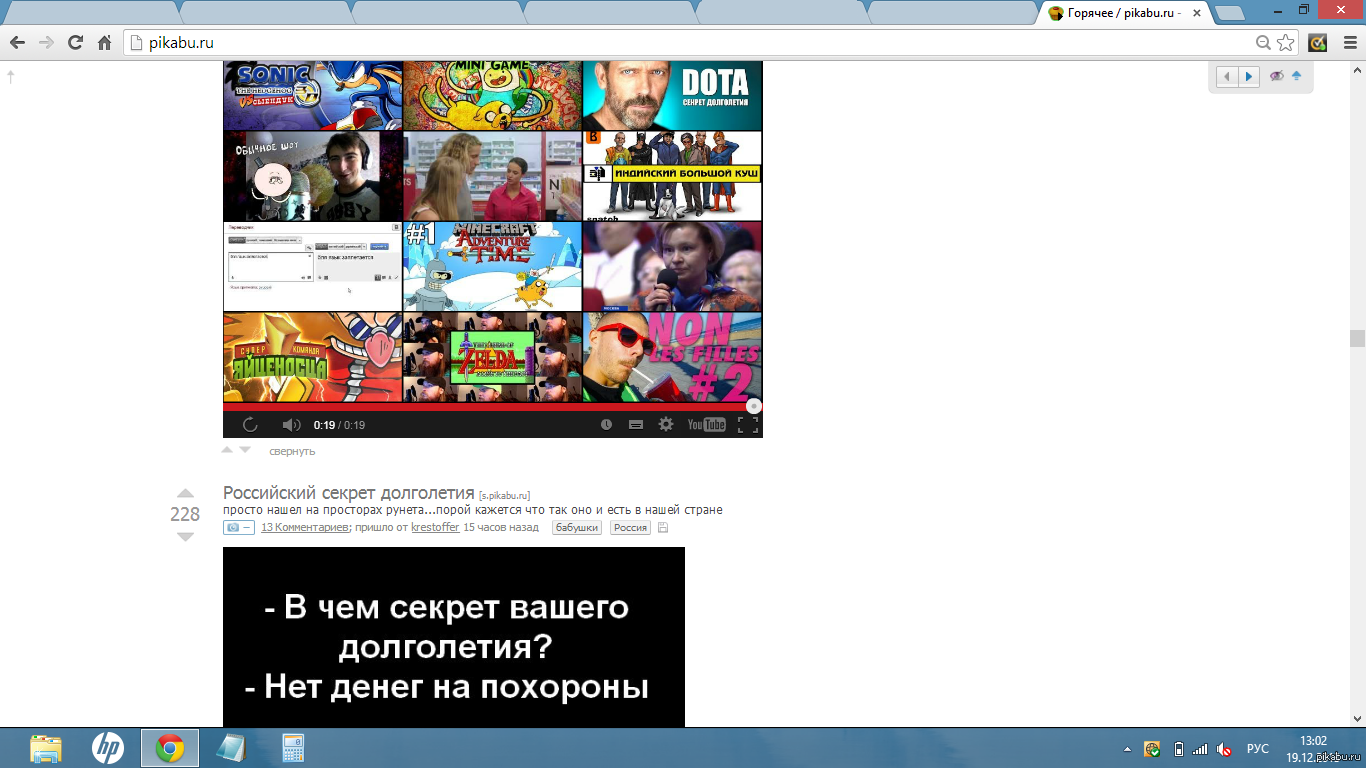Bookmark this page with the star icon
This screenshot has height=768, width=1366.
1286,43
